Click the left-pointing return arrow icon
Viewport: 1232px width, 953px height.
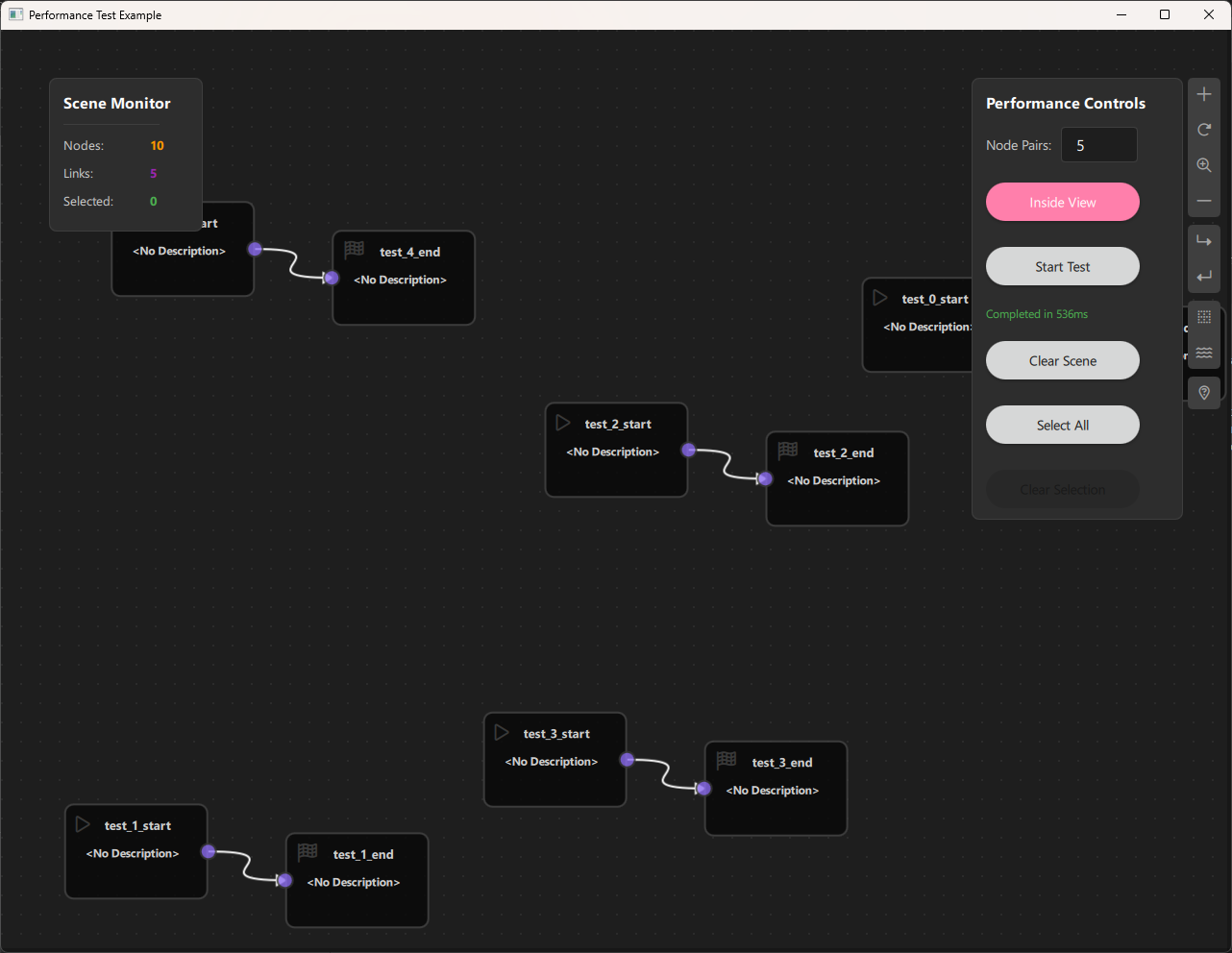pyautogui.click(x=1203, y=277)
